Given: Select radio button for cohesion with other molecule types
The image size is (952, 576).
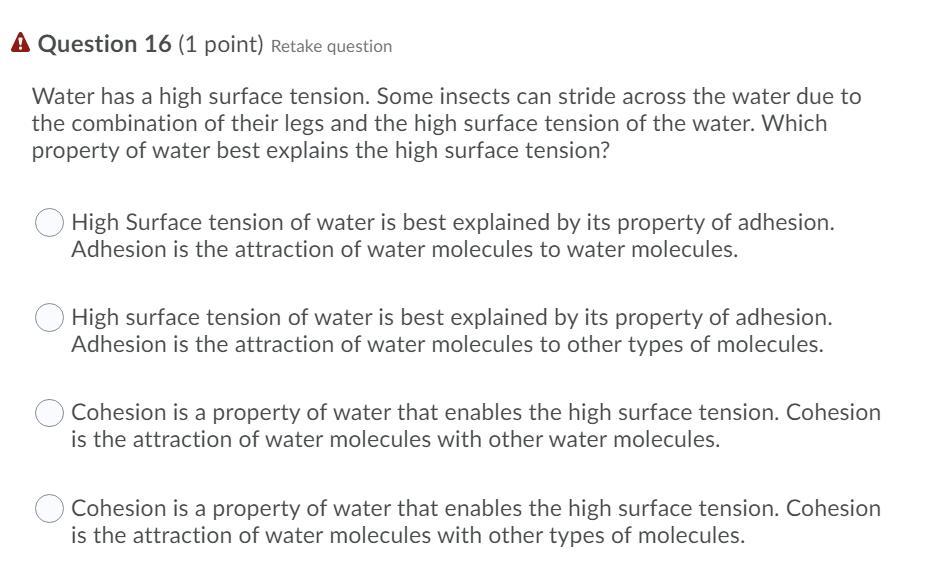Looking at the screenshot, I should [50, 509].
